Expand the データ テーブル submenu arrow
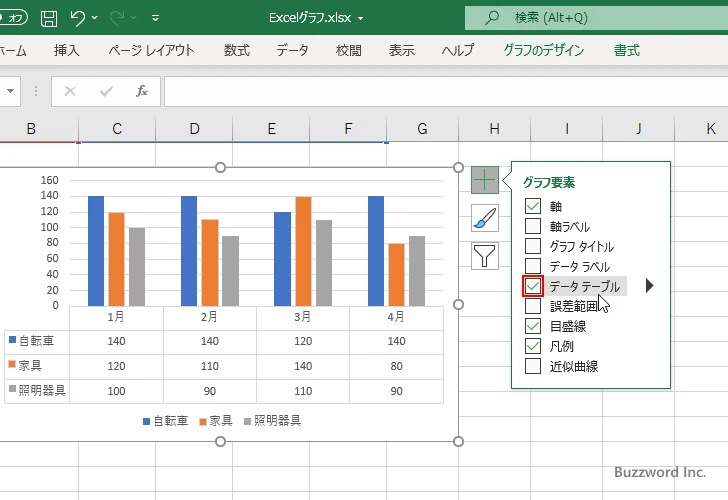Image resolution: width=728 pixels, height=500 pixels. pos(650,286)
